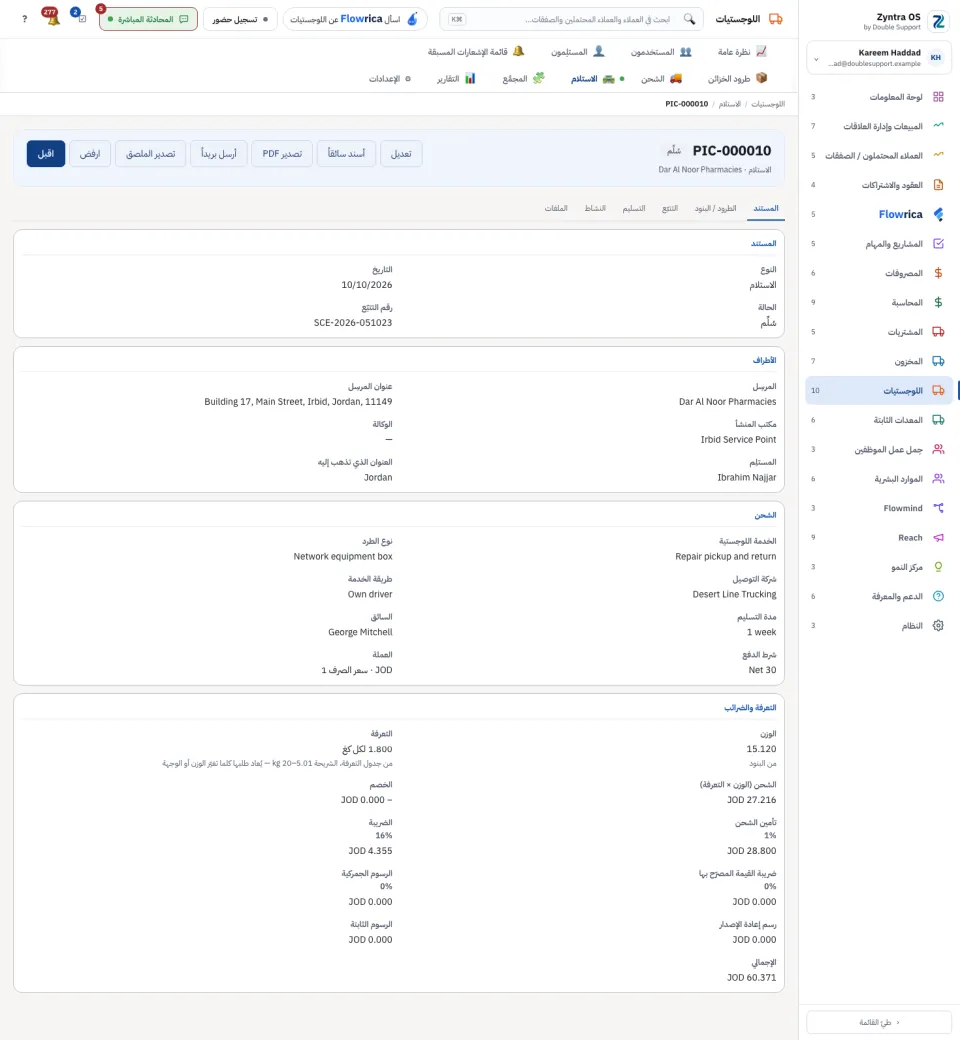Click driver name George Mitchell
Screen dimensions: 960x1040
click(x=360, y=633)
